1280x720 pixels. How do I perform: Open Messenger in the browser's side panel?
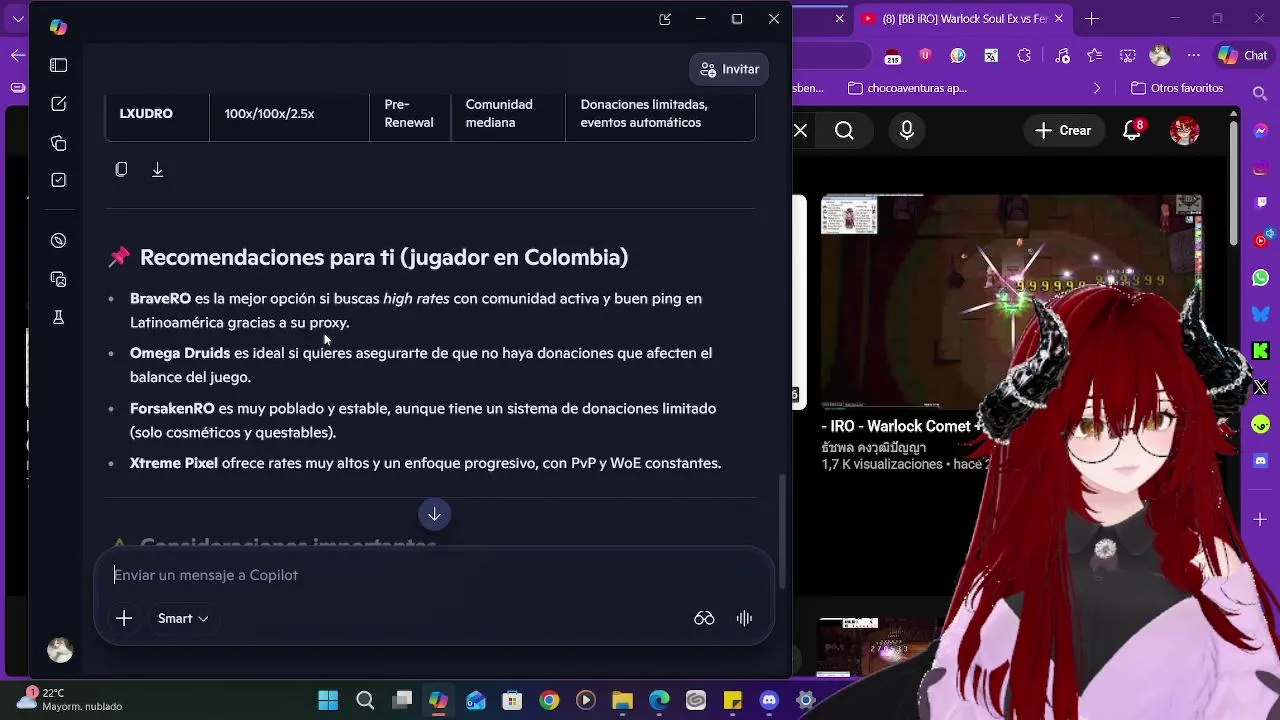(x=1261, y=132)
